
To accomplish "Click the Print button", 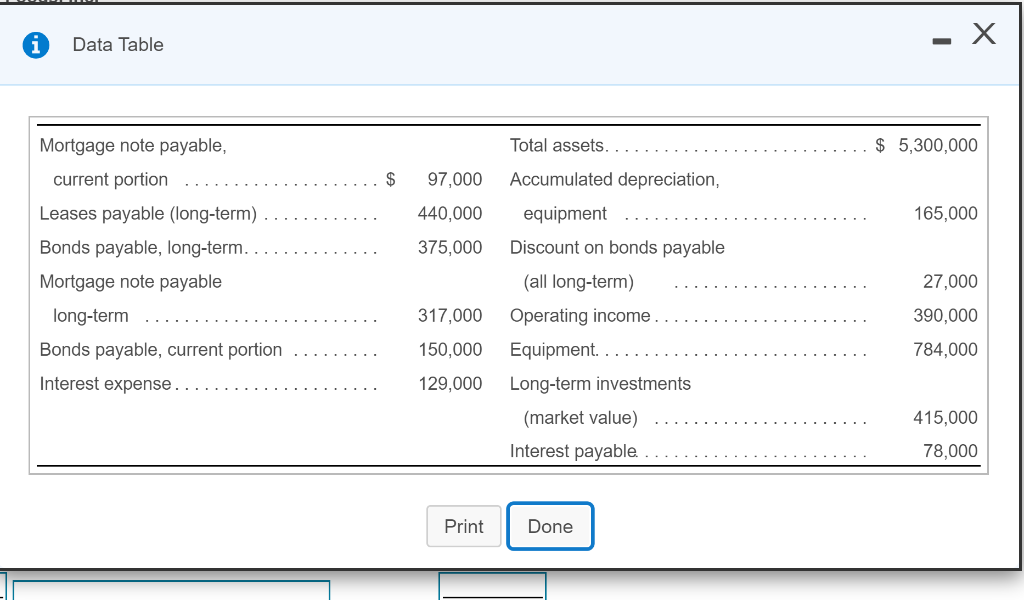I will (464, 526).
